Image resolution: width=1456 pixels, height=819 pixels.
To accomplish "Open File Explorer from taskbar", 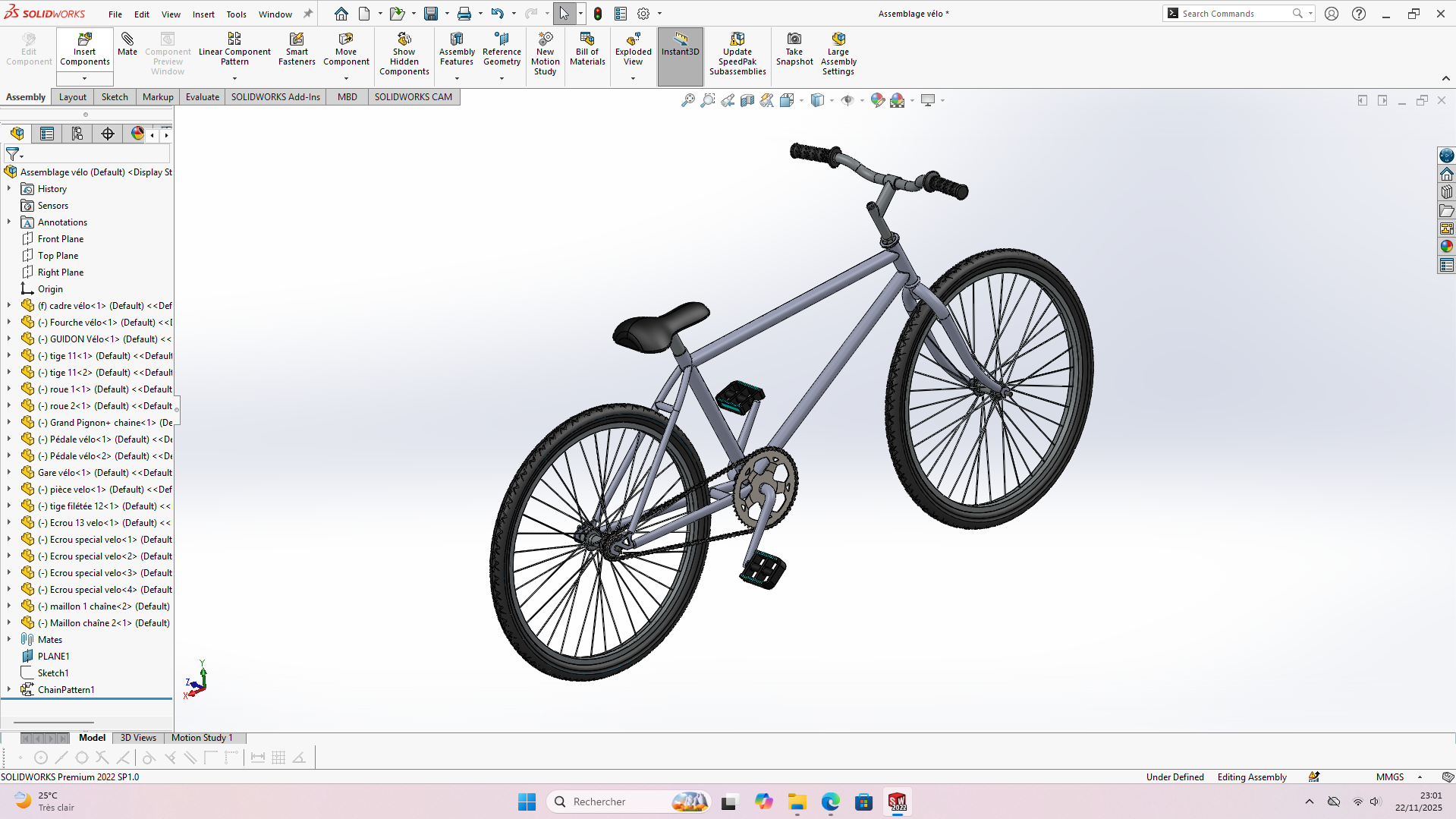I will point(797,802).
